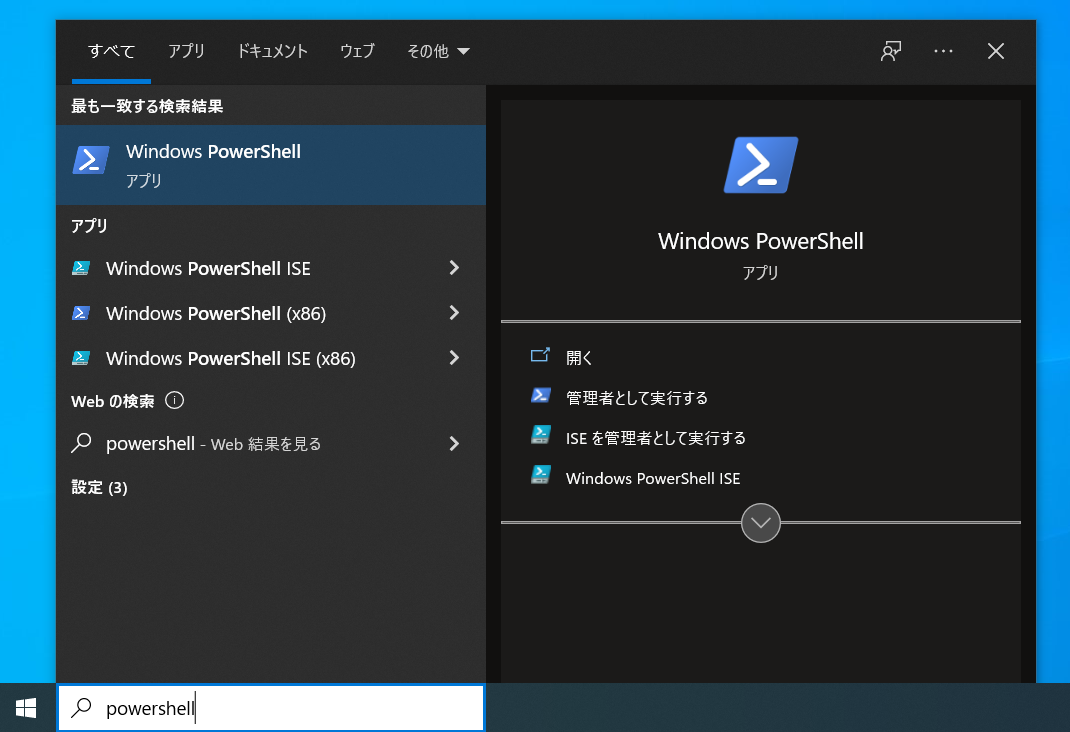Switch to the ドキュメント tab
Screen dimensions: 1070x732
click(272, 51)
